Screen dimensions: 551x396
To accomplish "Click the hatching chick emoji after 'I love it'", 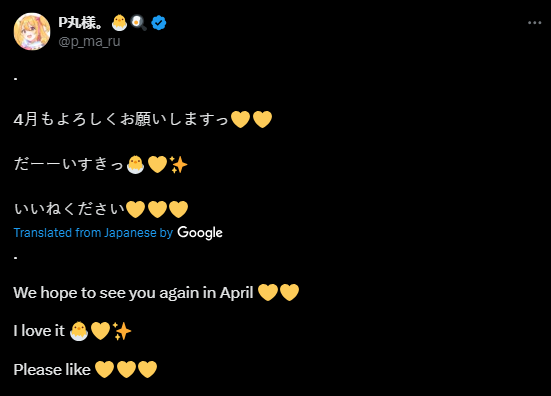I will point(79,331).
